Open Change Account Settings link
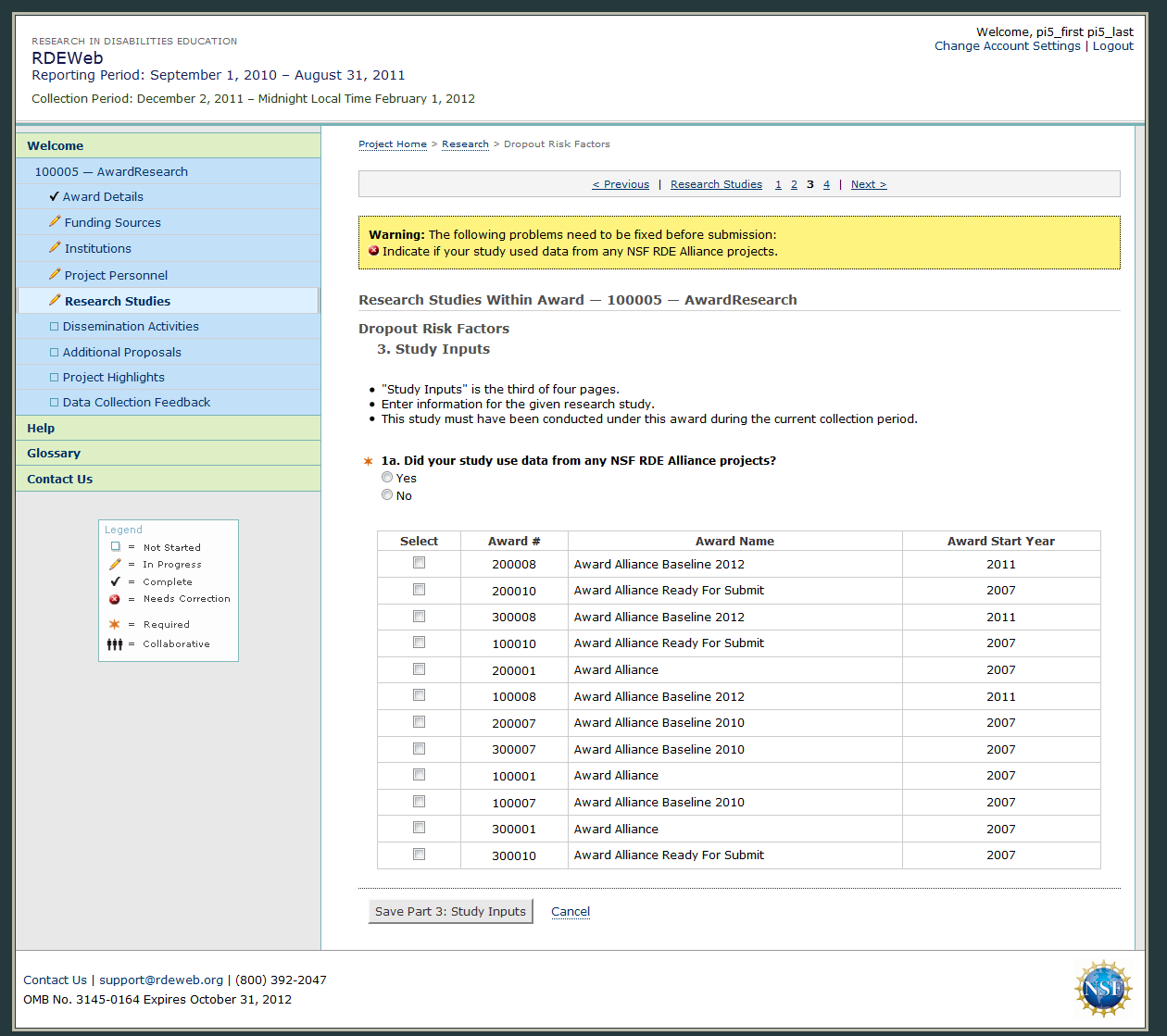The height and width of the screenshot is (1036, 1167). tap(1007, 45)
